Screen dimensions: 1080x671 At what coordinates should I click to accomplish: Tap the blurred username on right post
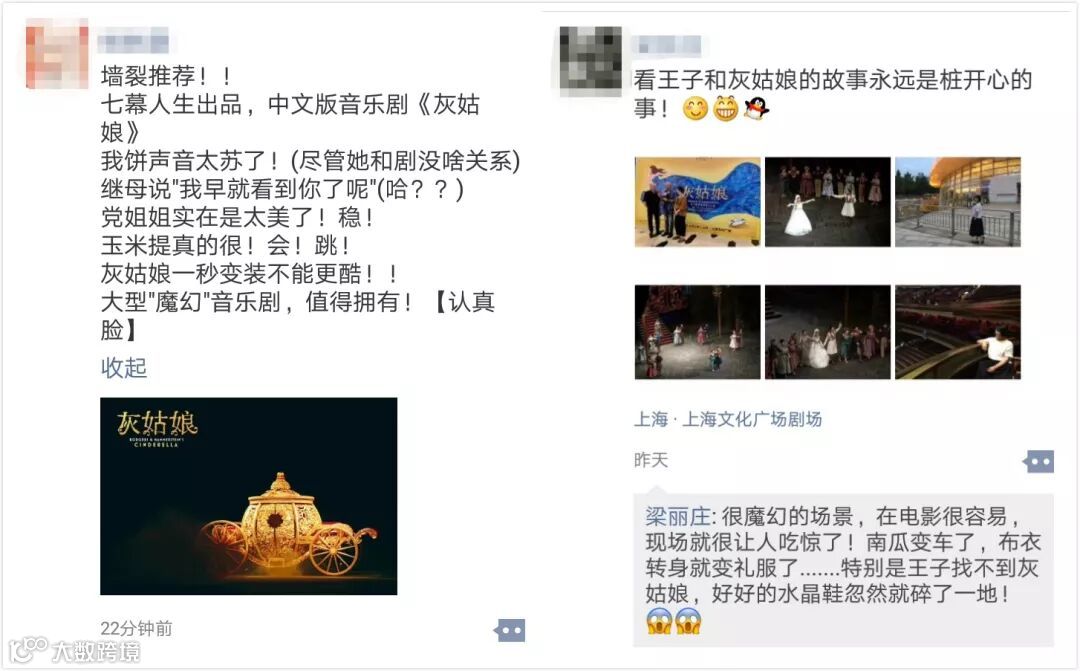[667, 45]
